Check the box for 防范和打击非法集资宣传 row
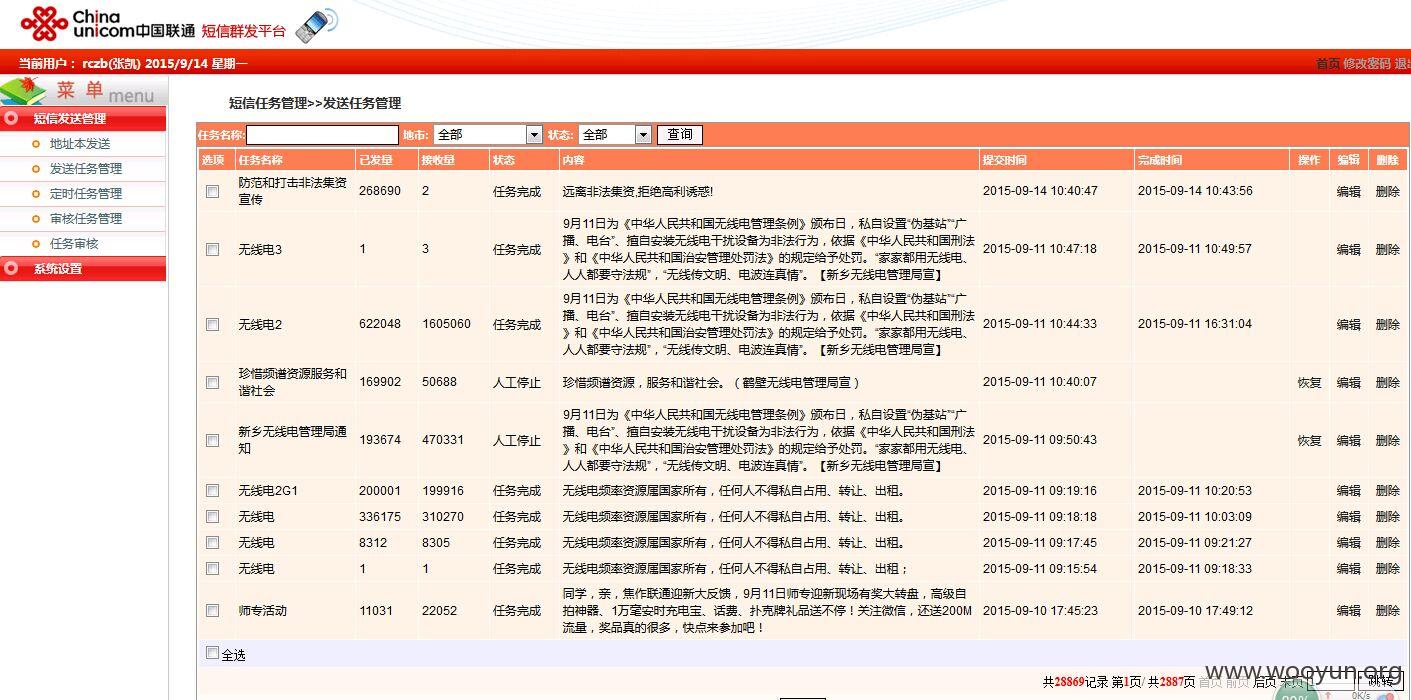This screenshot has height=700, width=1411. click(212, 191)
